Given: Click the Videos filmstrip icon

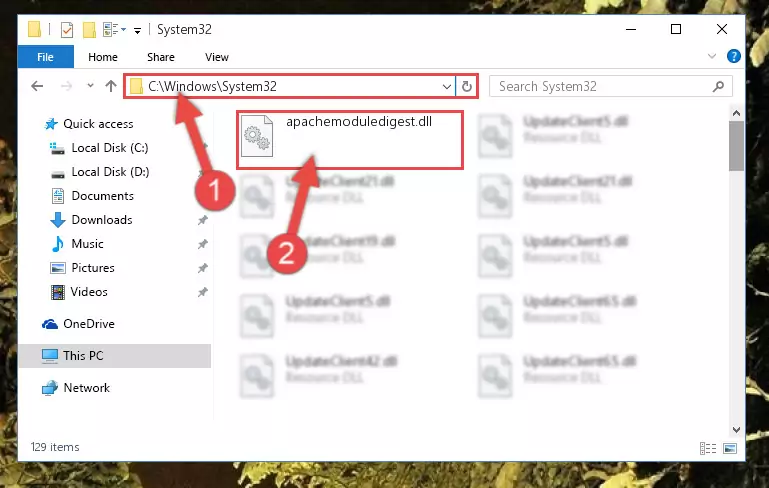Looking at the screenshot, I should 58,292.
